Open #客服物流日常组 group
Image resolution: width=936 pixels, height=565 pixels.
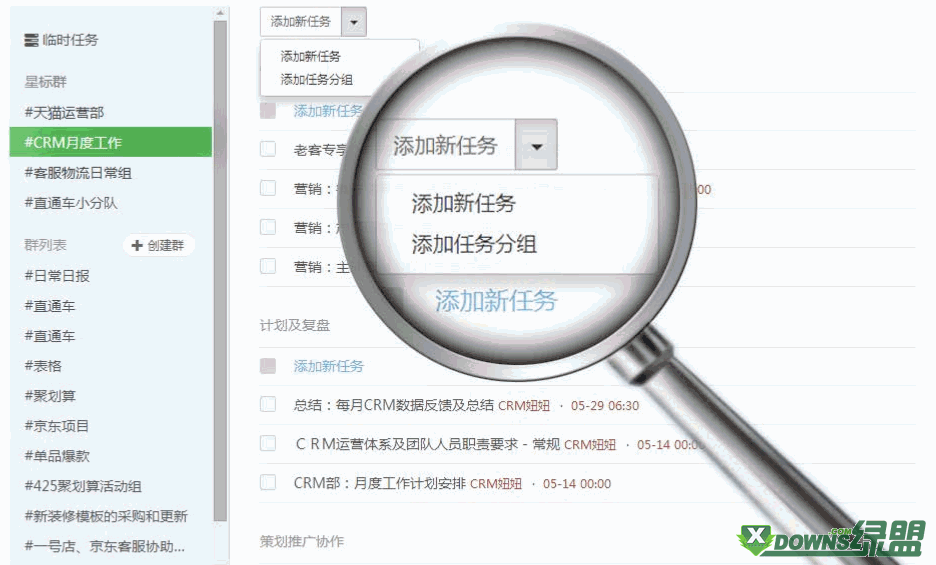click(x=78, y=173)
